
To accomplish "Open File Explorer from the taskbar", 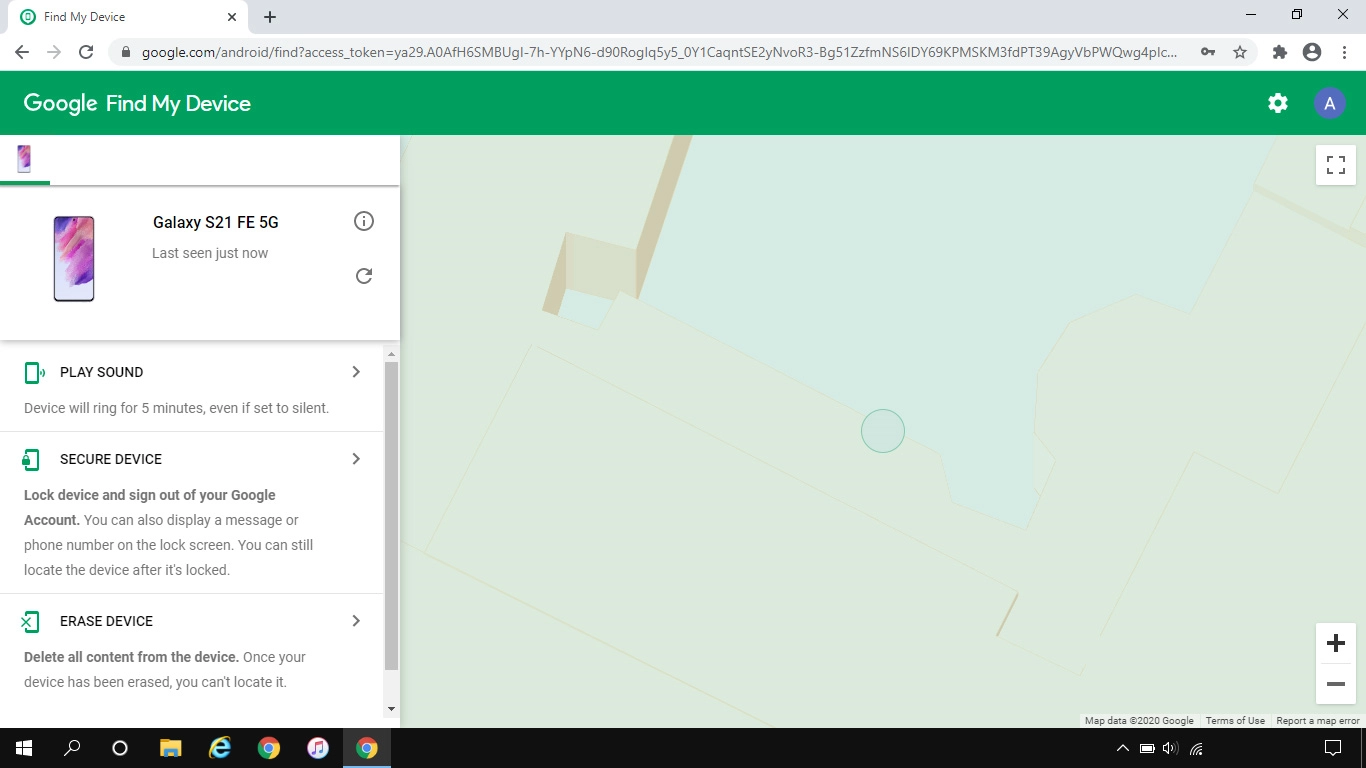I will pyautogui.click(x=171, y=748).
